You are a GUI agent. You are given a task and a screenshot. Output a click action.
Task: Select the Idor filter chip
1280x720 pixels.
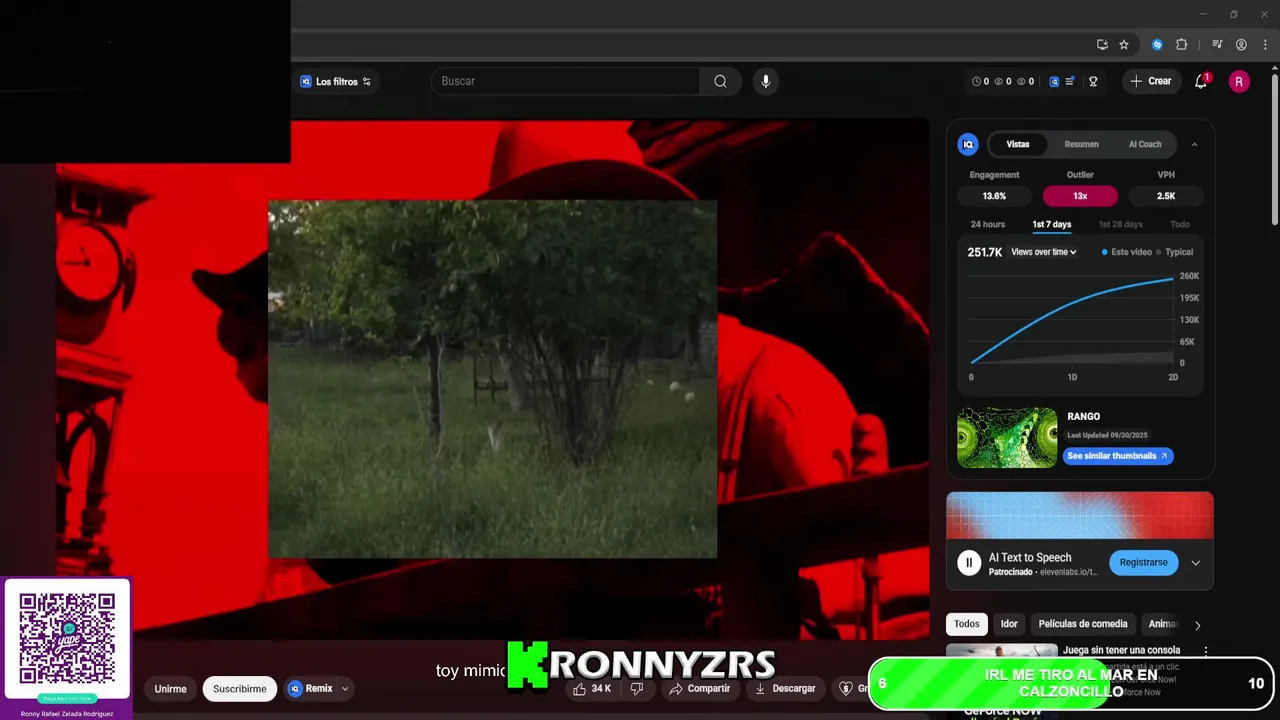(x=1009, y=624)
